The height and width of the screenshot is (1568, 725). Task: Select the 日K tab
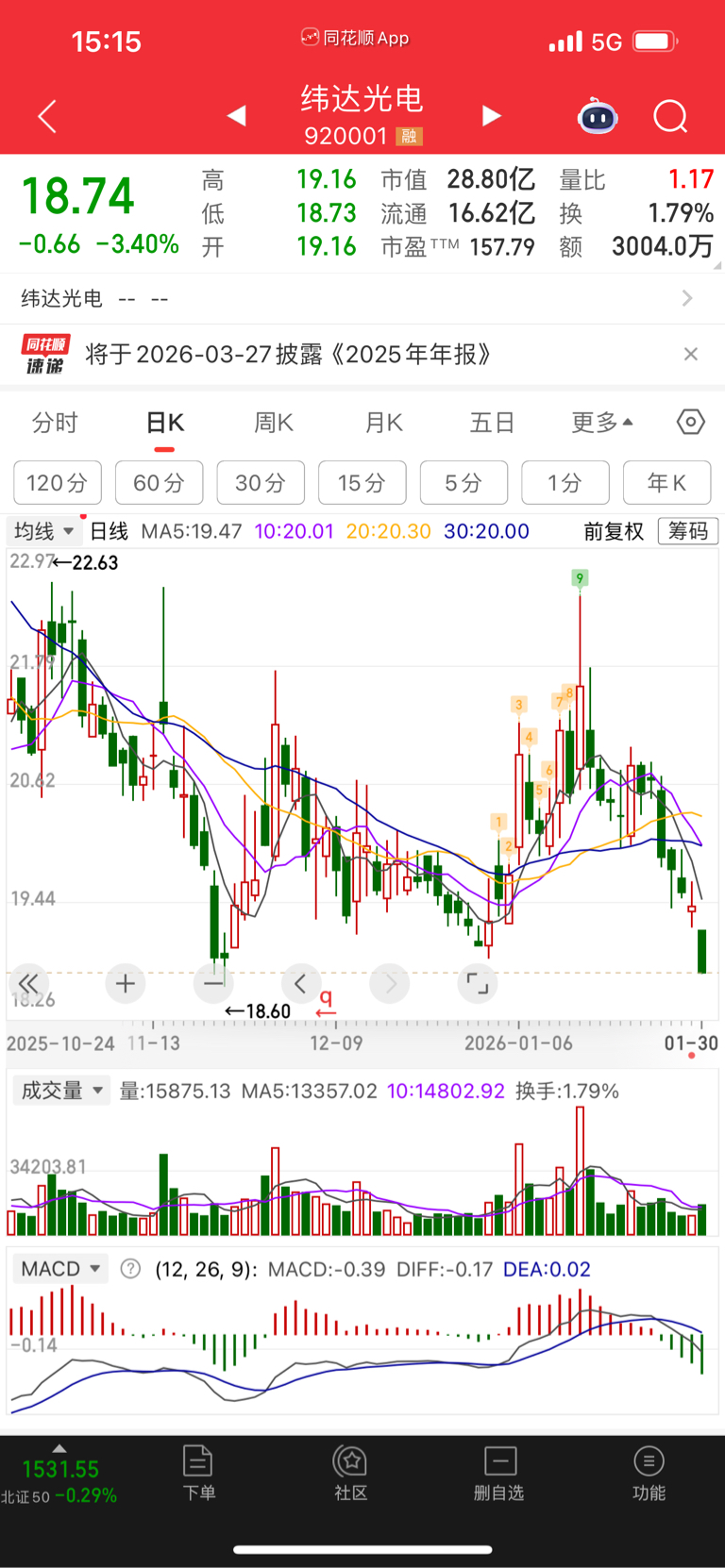[x=165, y=423]
